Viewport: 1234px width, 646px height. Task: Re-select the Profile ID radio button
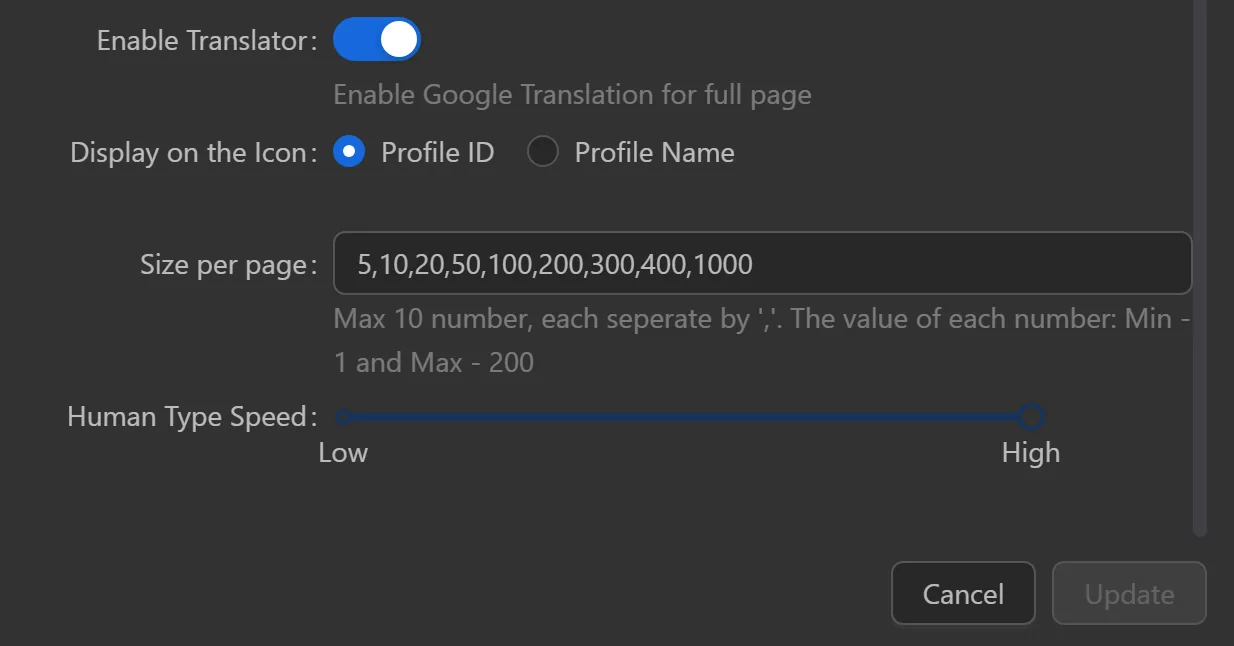pyautogui.click(x=350, y=151)
